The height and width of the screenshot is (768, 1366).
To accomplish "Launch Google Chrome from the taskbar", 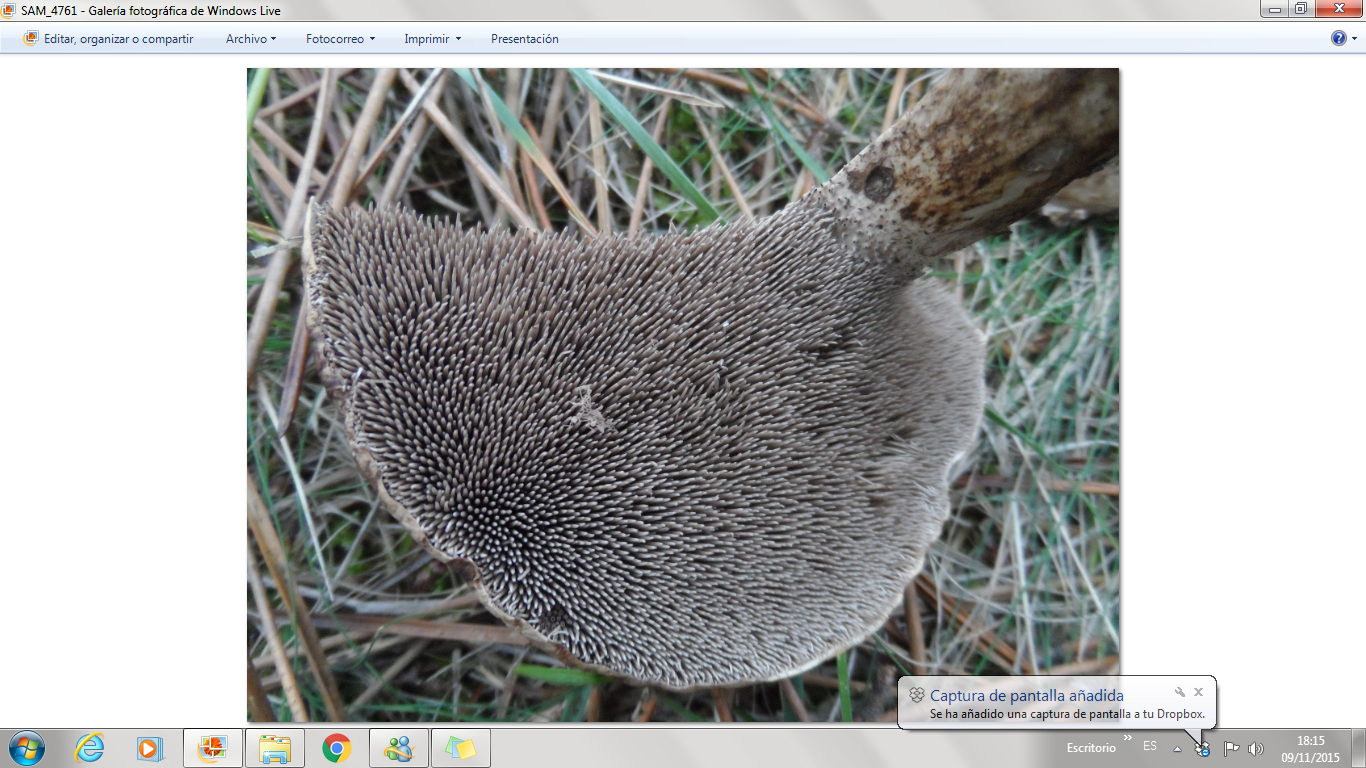I will click(337, 748).
